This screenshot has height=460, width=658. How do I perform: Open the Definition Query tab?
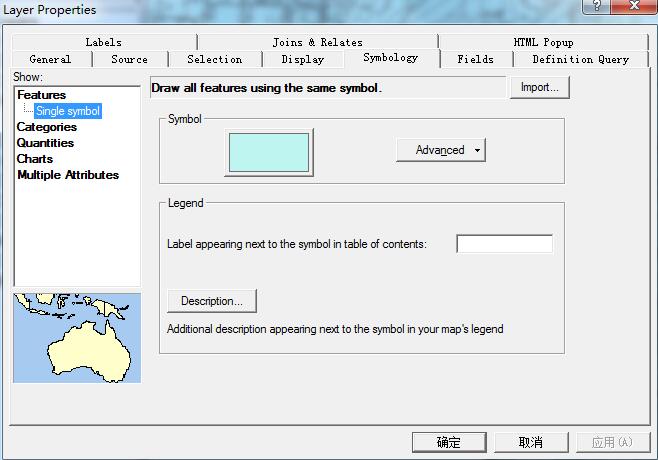click(x=581, y=60)
